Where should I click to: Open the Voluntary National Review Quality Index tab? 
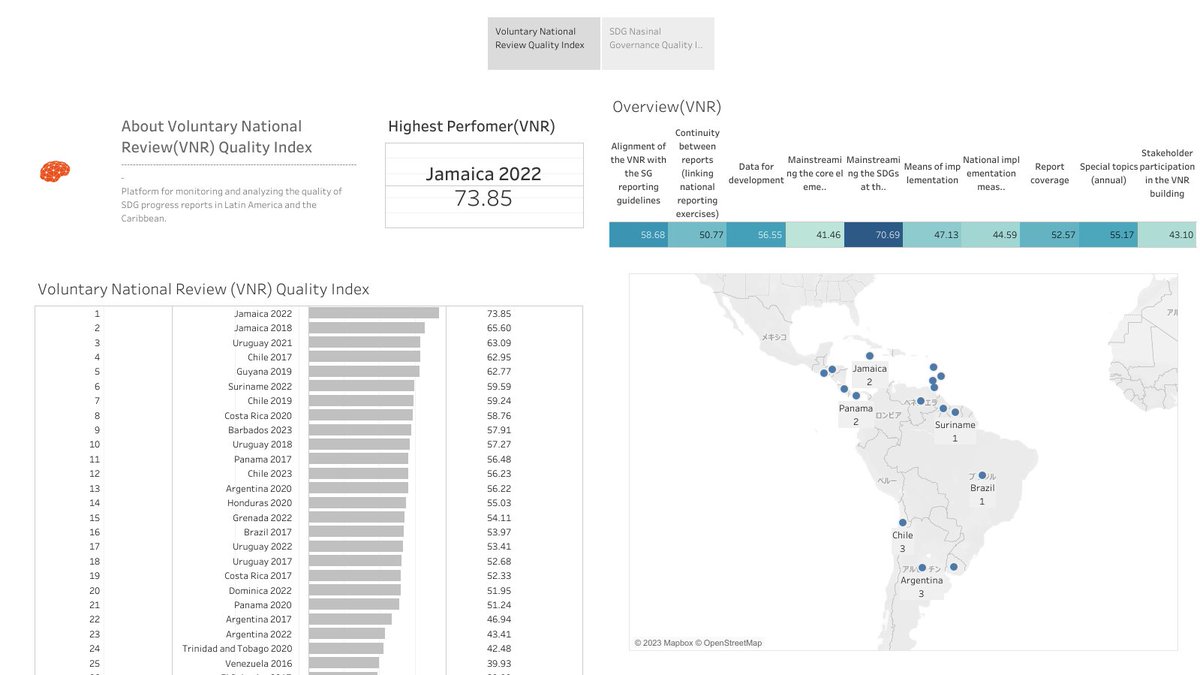pyautogui.click(x=544, y=43)
